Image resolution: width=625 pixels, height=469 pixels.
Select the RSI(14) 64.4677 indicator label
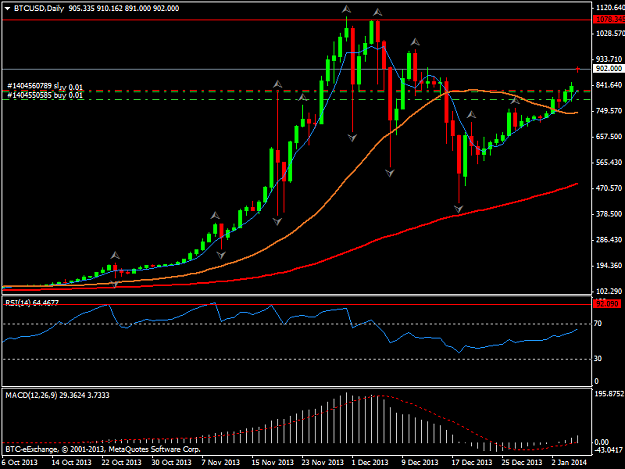tap(32, 303)
